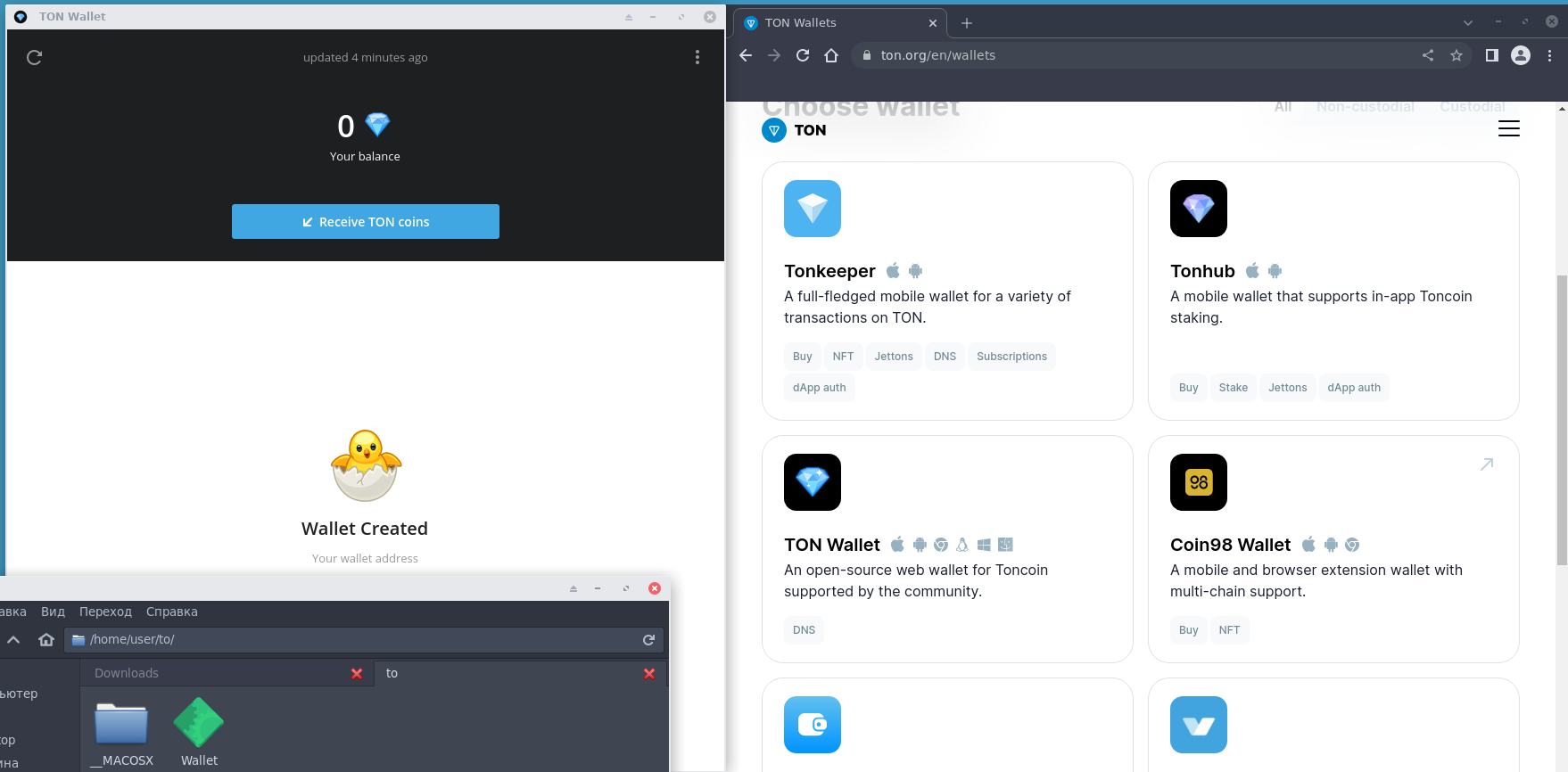The height and width of the screenshot is (772, 1568).
Task: Bookmark this page with star icon
Action: click(x=1457, y=55)
